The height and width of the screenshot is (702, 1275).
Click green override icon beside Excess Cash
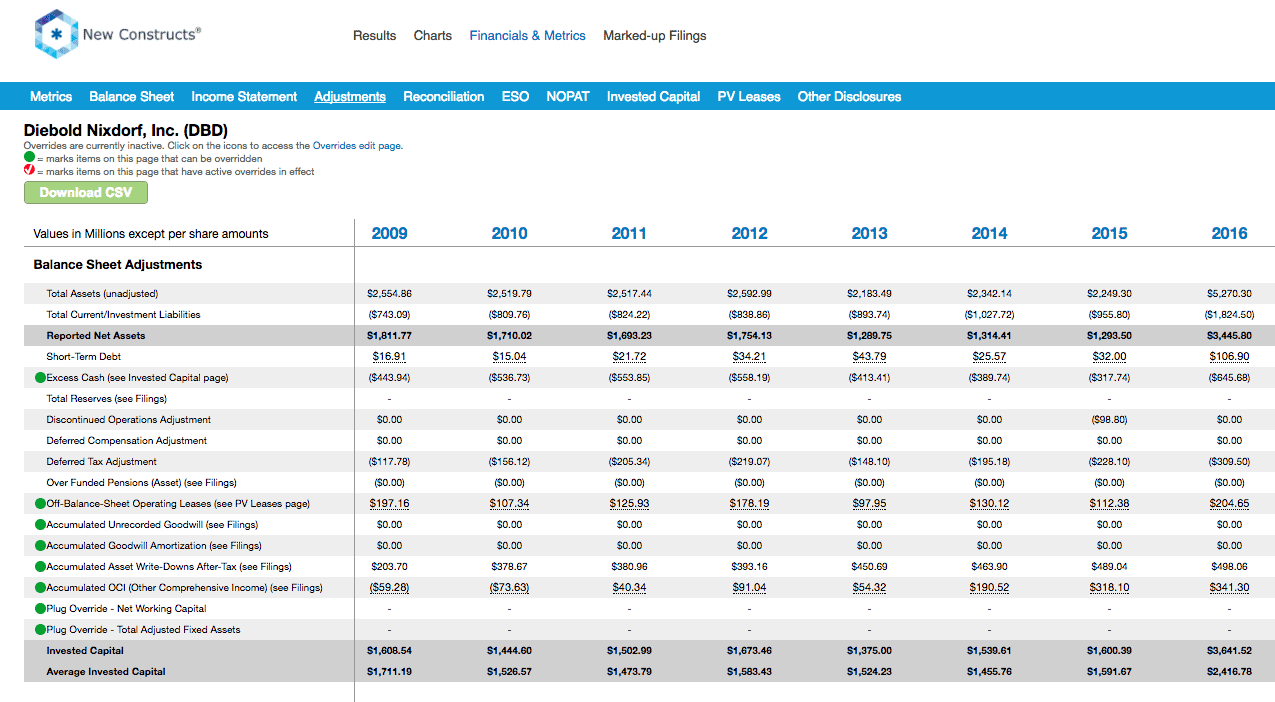click(x=40, y=378)
